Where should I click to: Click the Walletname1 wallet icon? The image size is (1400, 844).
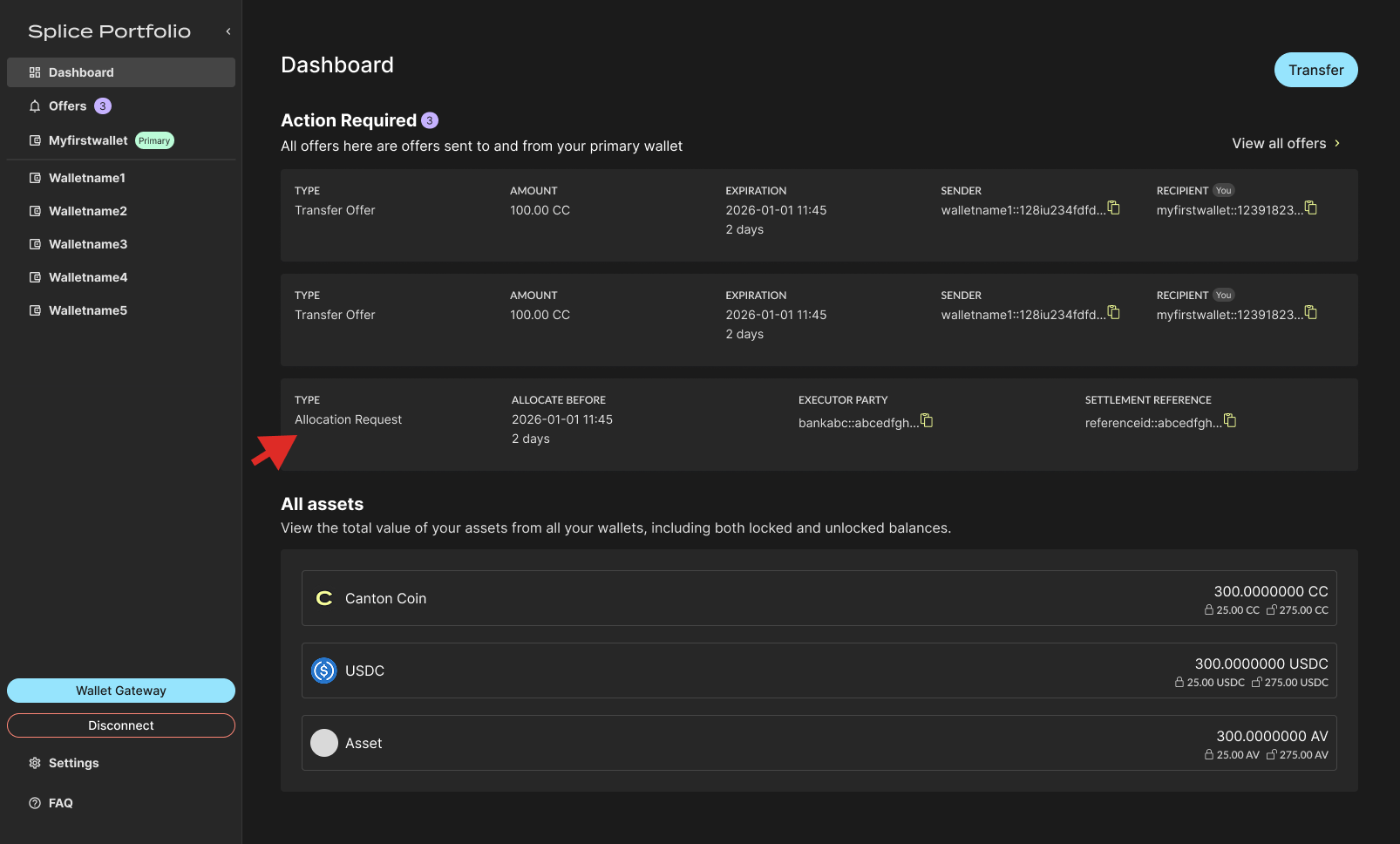click(35, 178)
